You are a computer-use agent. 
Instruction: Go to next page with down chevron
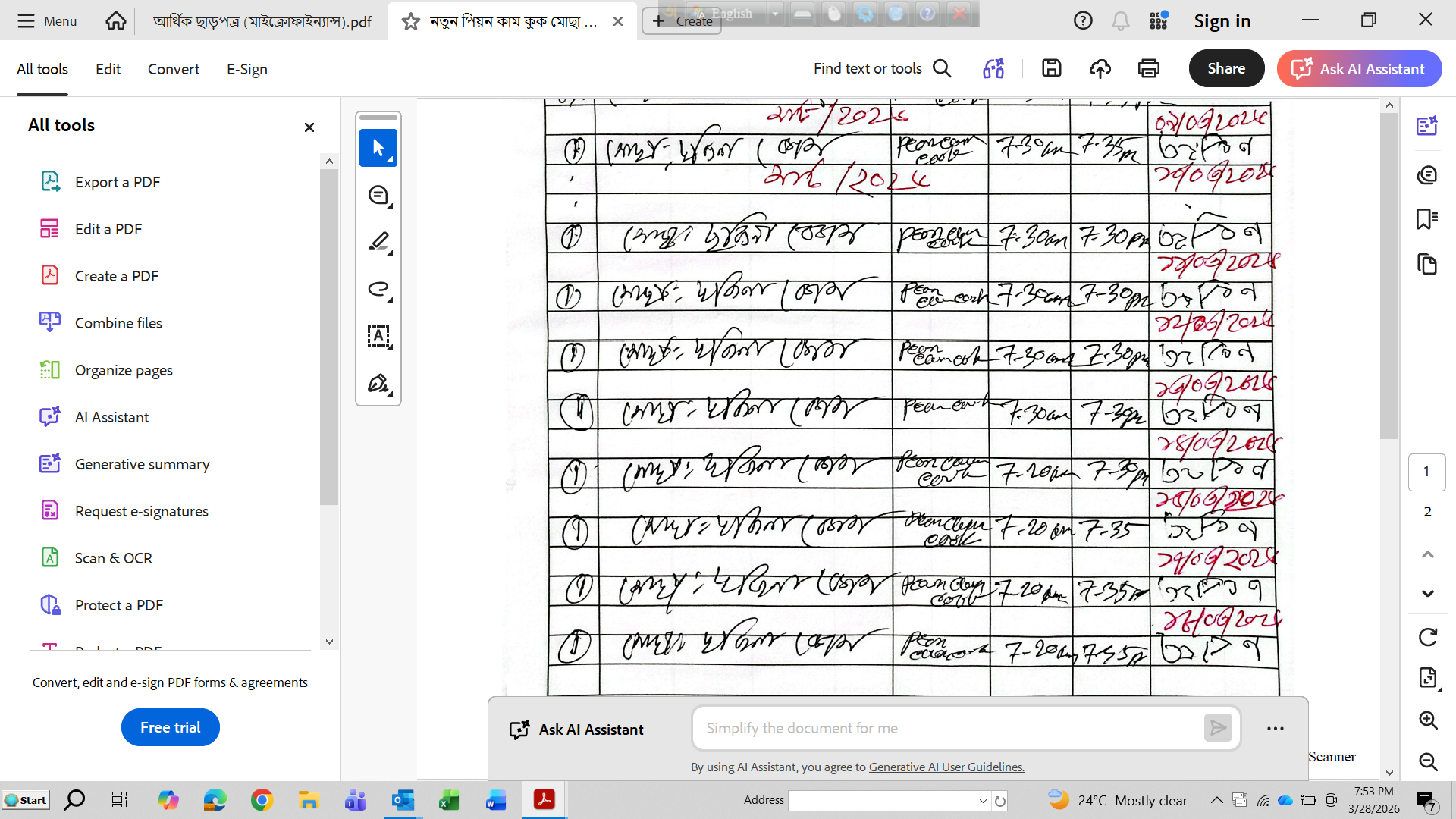(1427, 593)
